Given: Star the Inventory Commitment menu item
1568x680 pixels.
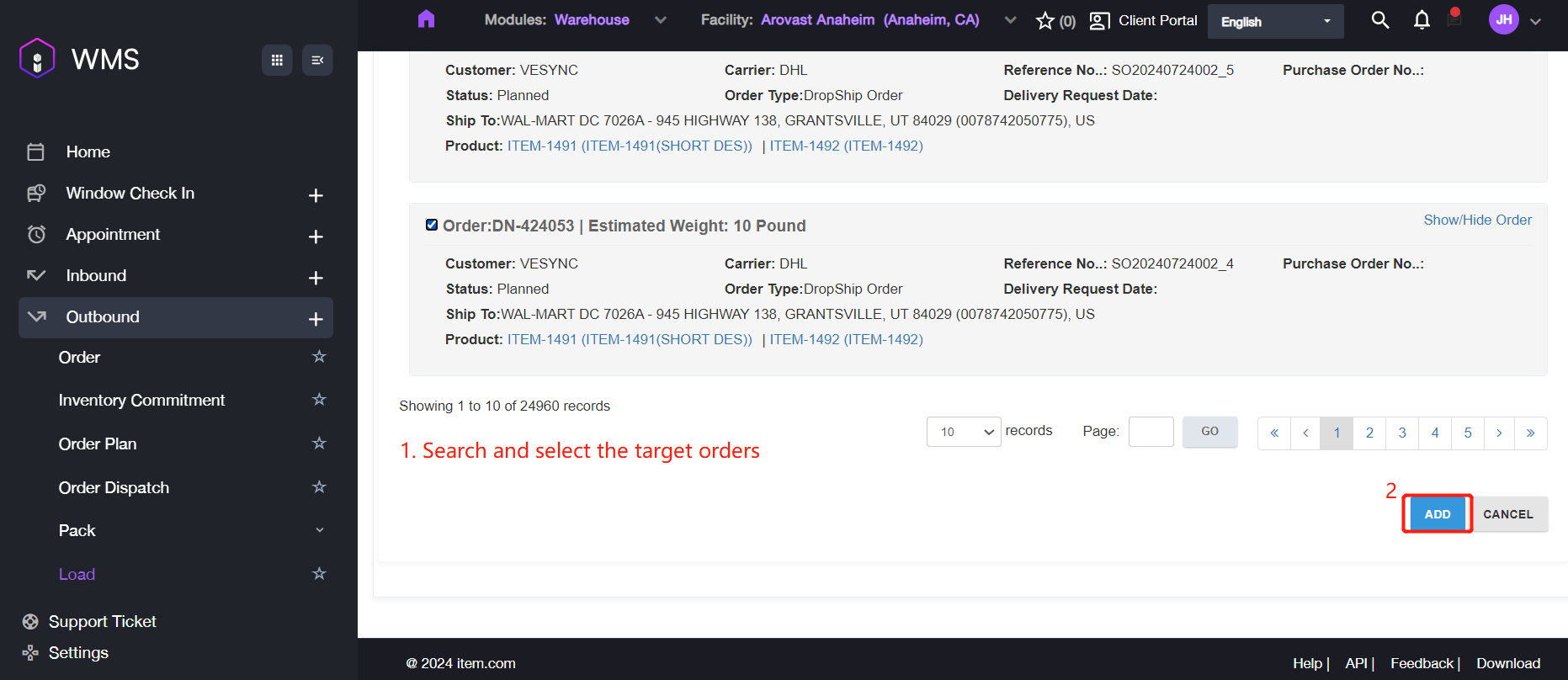Looking at the screenshot, I should 319,400.
